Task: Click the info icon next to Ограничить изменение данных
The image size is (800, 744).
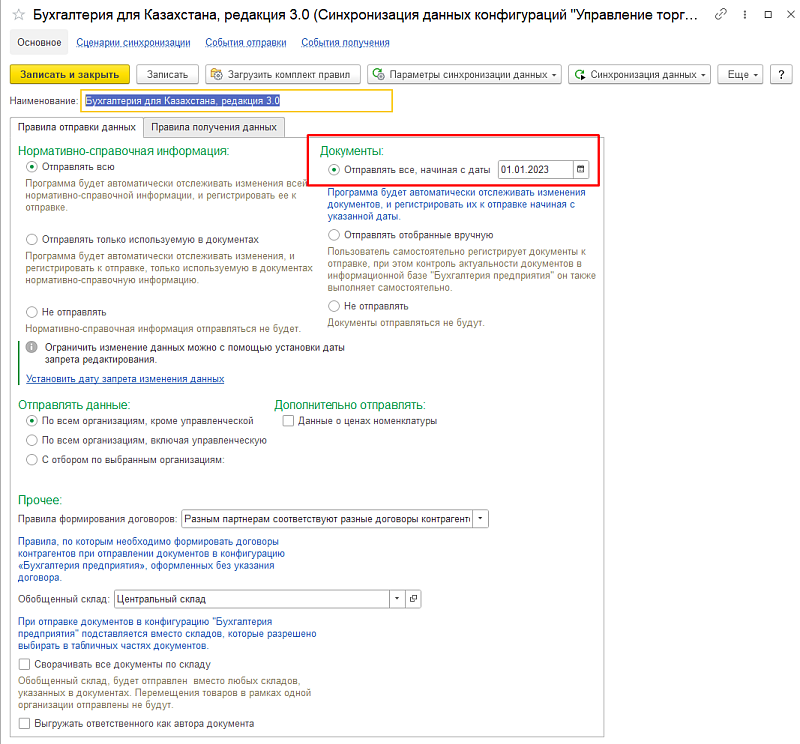Action: 32,346
